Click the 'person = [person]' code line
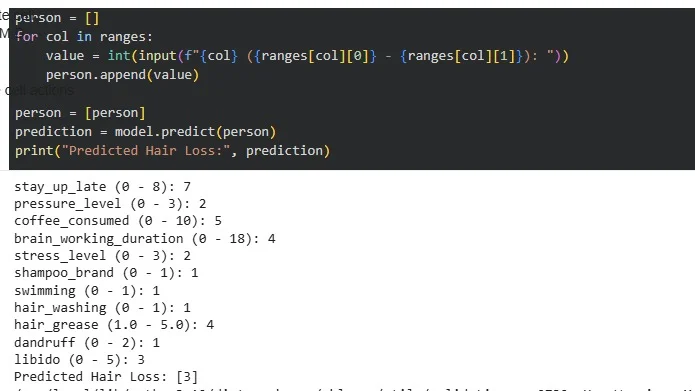The height and width of the screenshot is (391, 695). (x=80, y=113)
